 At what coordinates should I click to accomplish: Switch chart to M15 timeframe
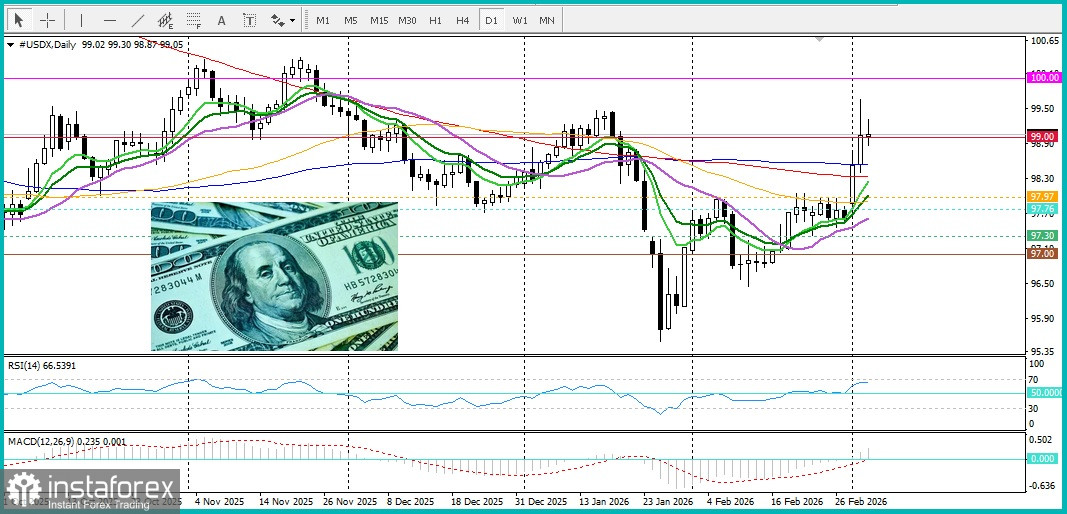click(x=379, y=20)
